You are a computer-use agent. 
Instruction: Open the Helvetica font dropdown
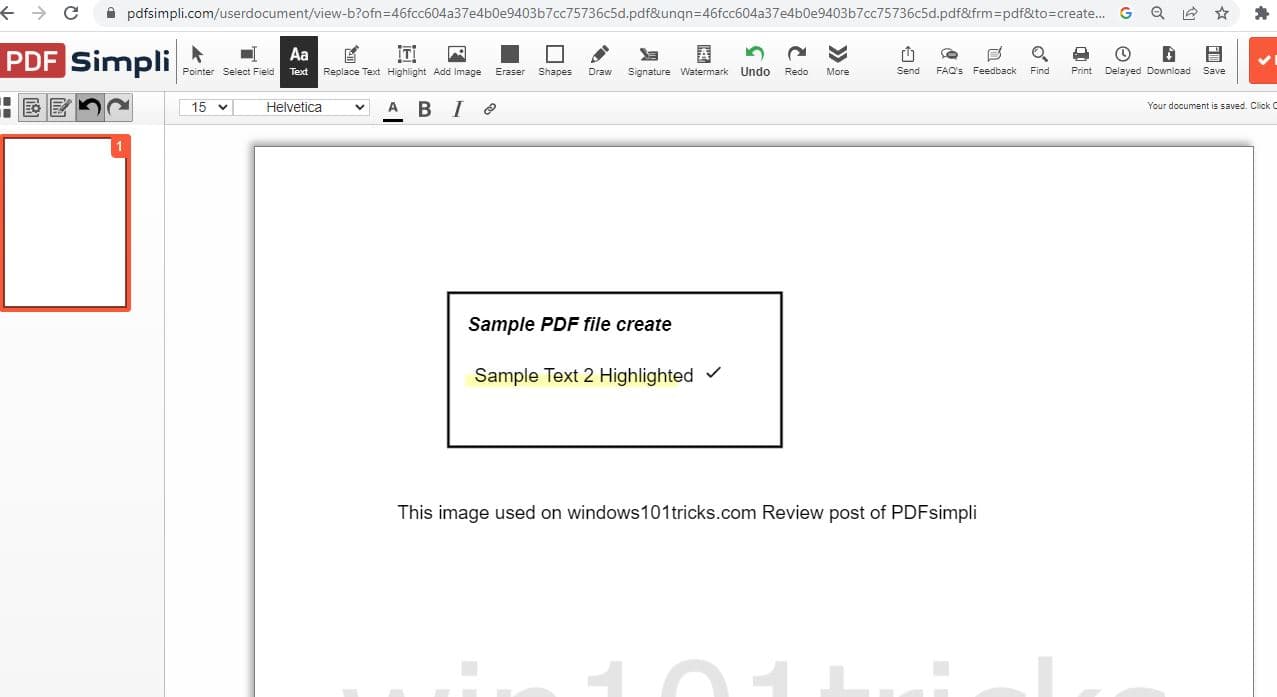(301, 107)
